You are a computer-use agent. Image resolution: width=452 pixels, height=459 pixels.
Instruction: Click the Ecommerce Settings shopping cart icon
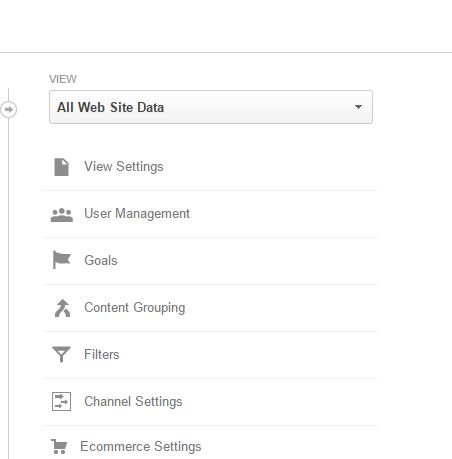click(x=59, y=447)
